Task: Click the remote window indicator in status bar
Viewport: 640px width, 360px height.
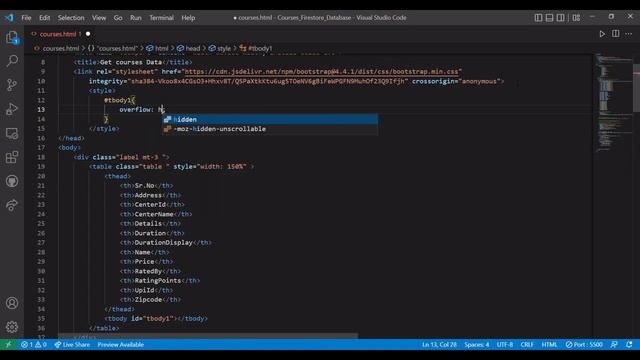Action: point(8,344)
